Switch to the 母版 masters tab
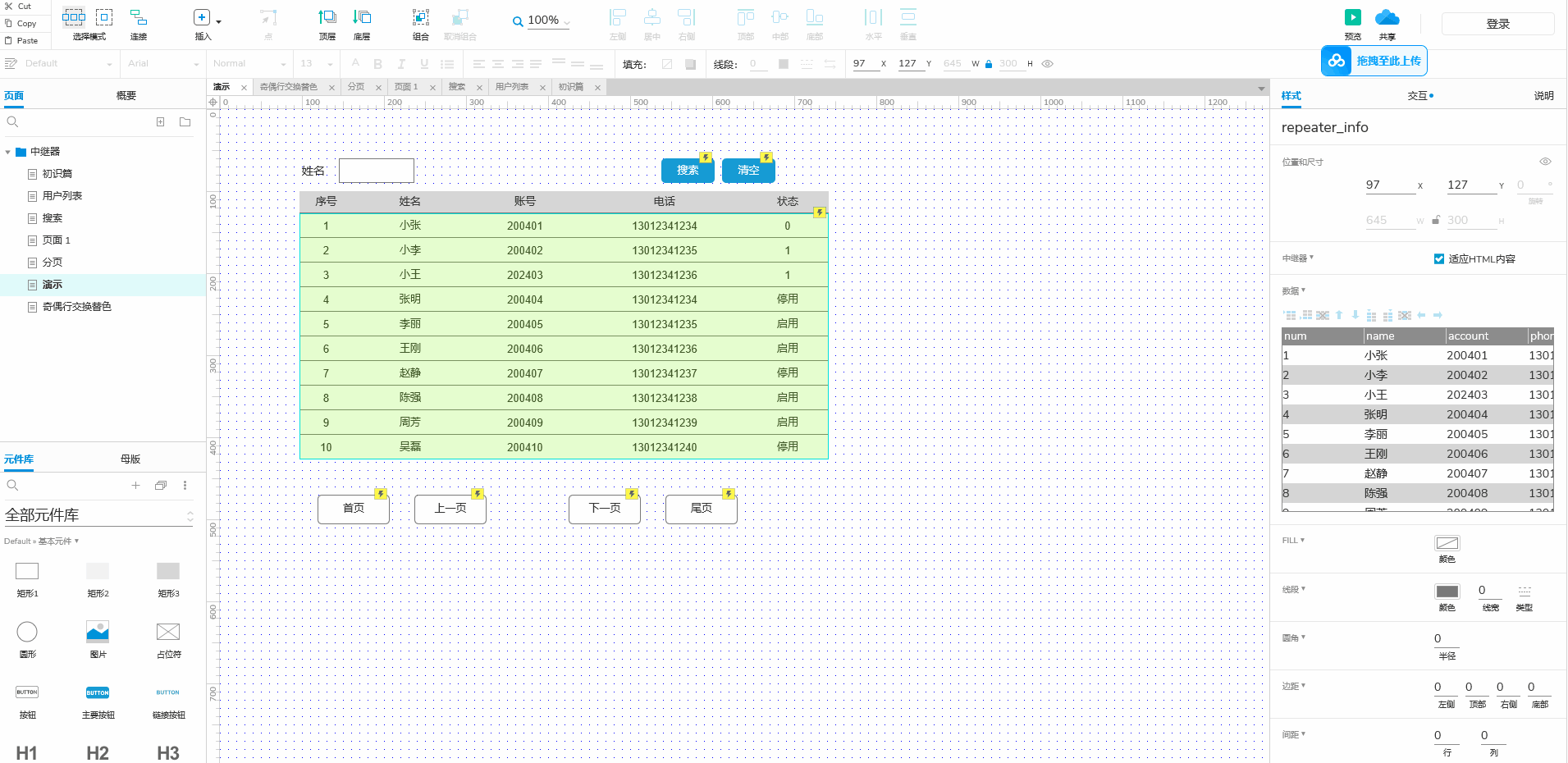Screen dimensions: 1568x763 coord(130,459)
